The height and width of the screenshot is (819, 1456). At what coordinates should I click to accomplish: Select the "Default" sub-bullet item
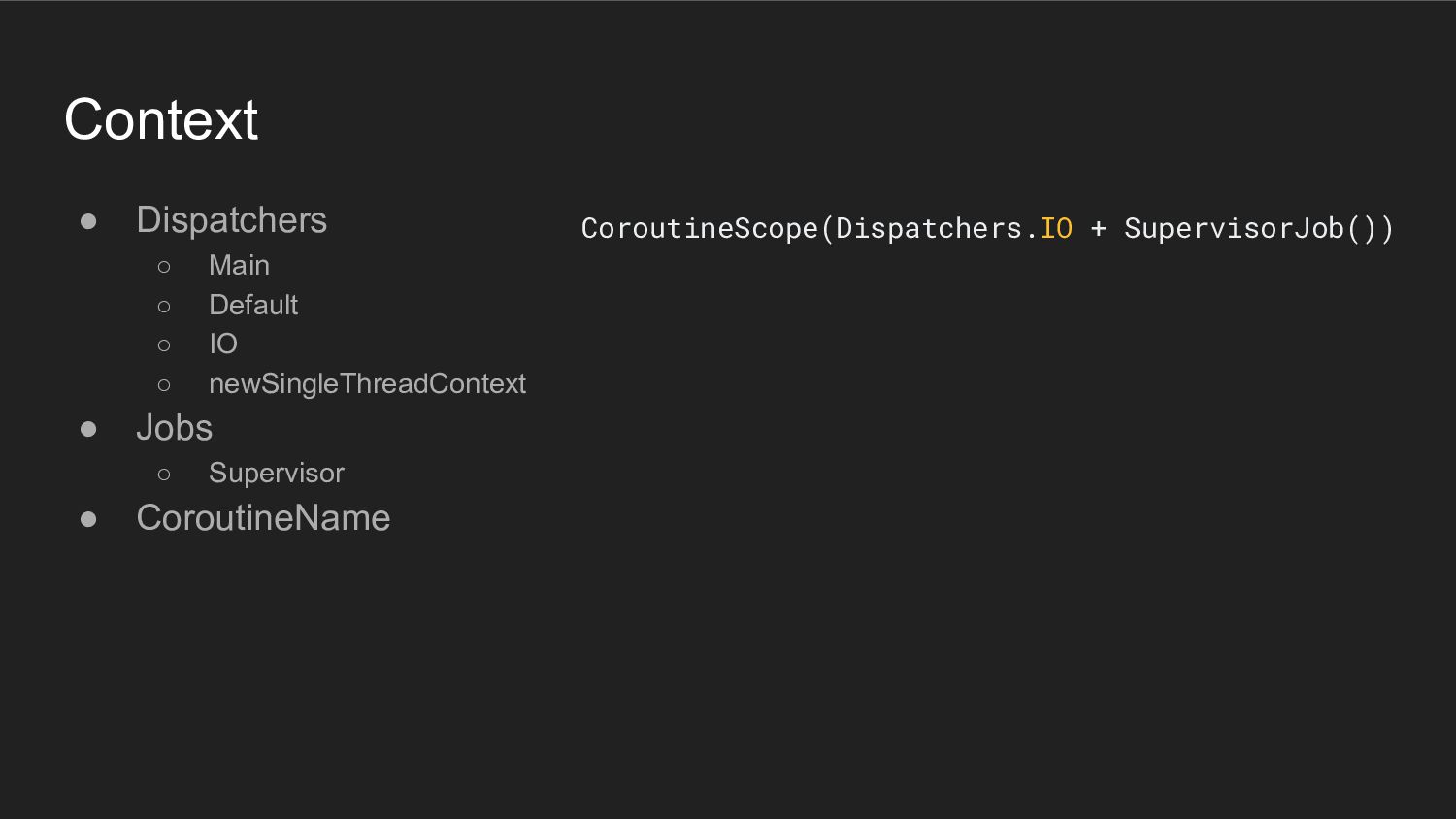click(253, 305)
